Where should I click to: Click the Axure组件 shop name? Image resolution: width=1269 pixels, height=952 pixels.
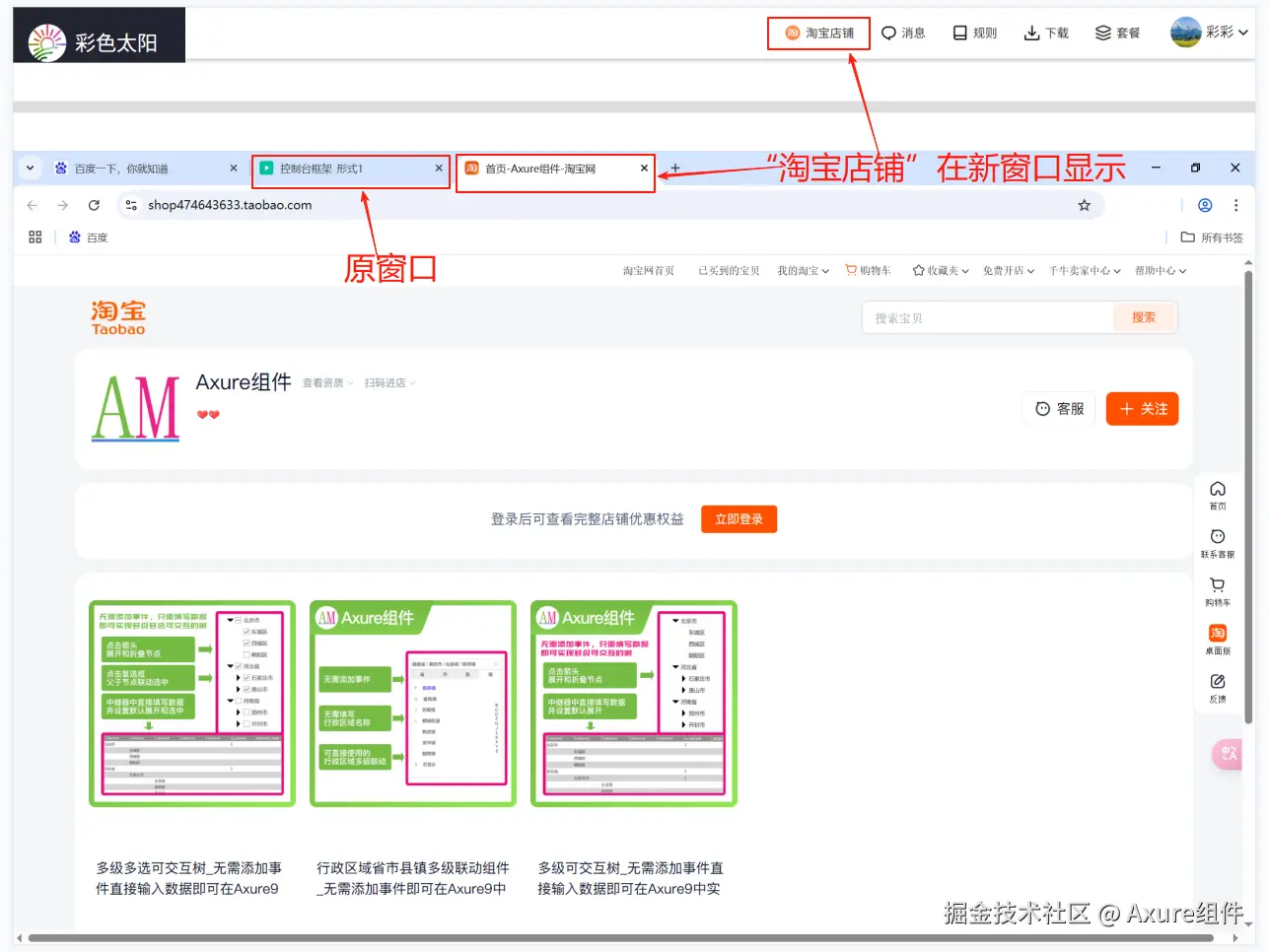244,382
